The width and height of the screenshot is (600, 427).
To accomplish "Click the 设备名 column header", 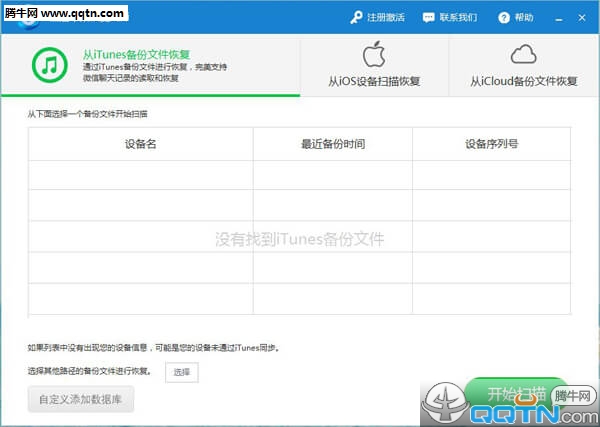I will coord(140,144).
